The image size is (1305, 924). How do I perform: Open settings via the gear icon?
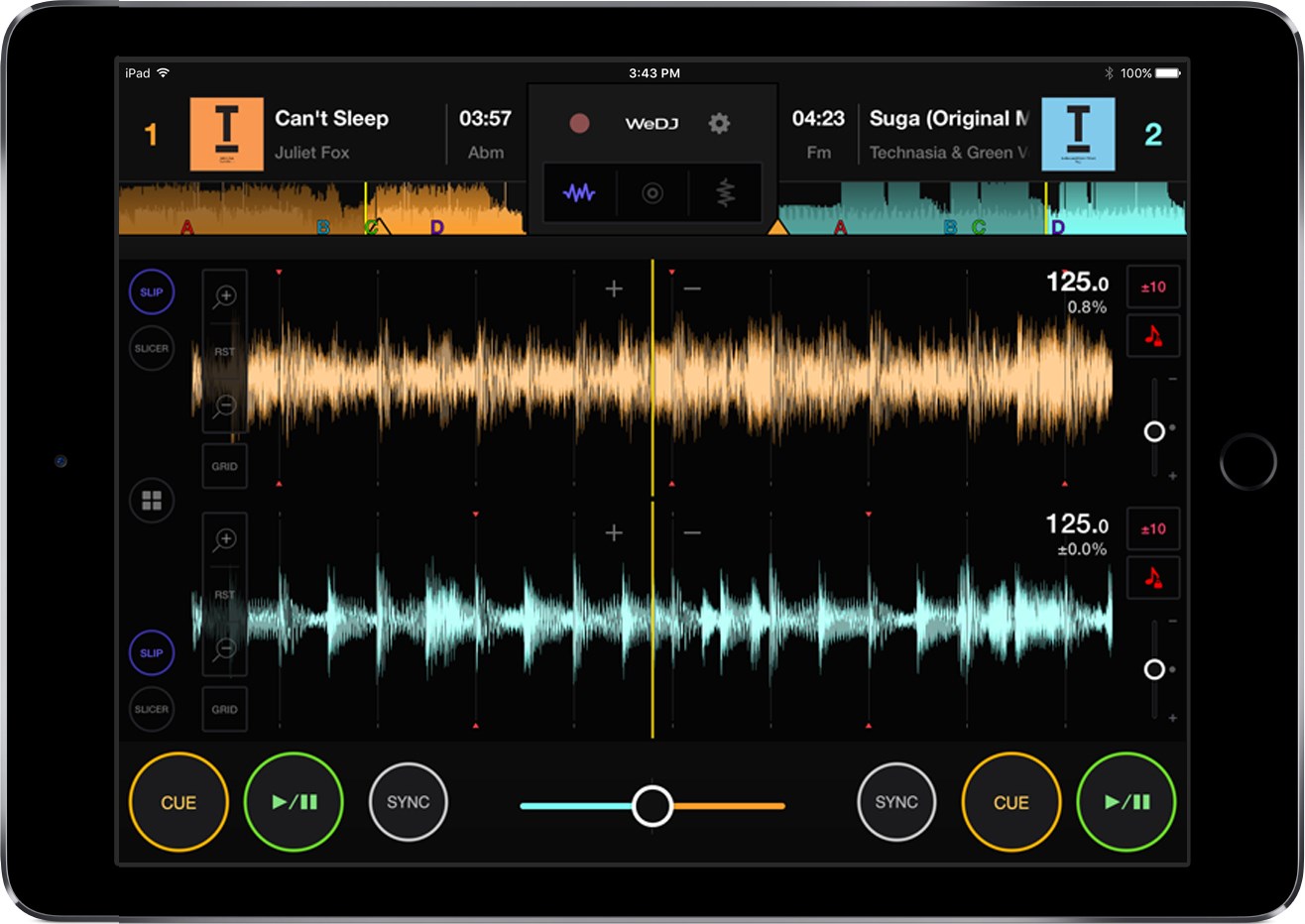(719, 123)
